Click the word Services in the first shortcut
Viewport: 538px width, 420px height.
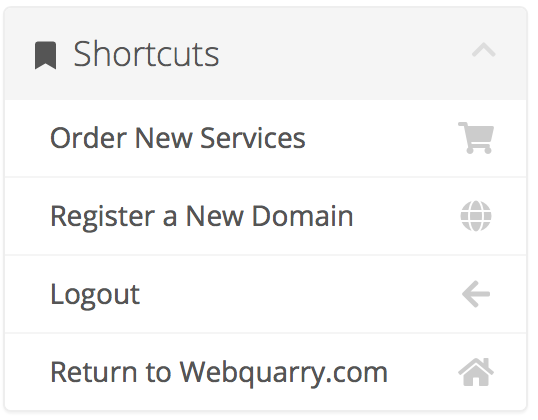click(253, 138)
